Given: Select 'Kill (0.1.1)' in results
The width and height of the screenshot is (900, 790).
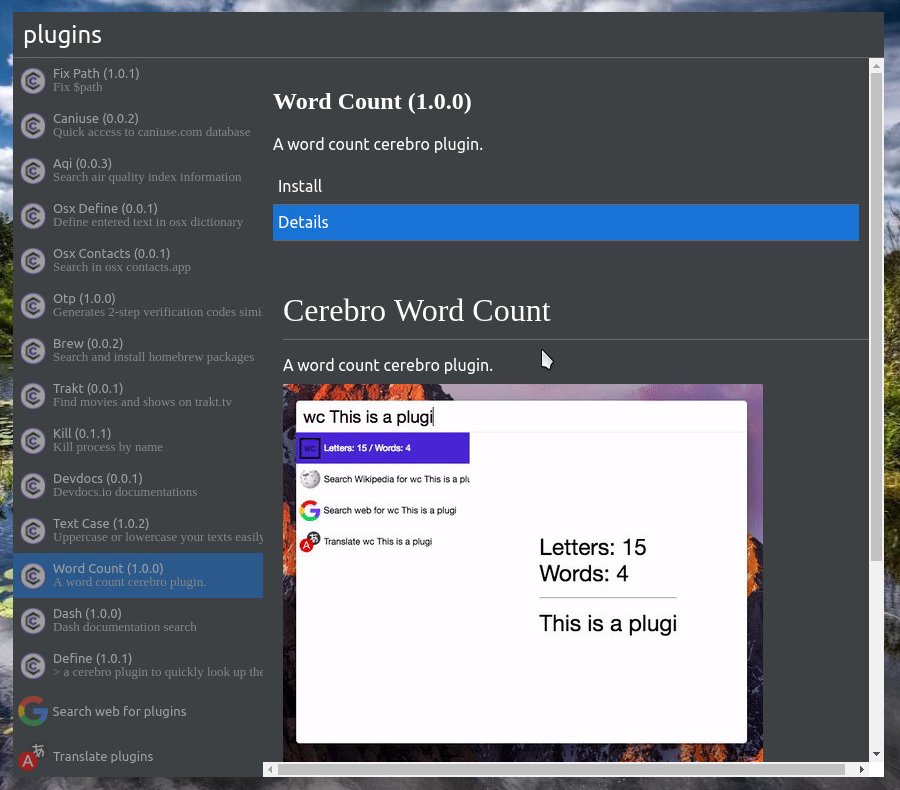Looking at the screenshot, I should 138,441.
